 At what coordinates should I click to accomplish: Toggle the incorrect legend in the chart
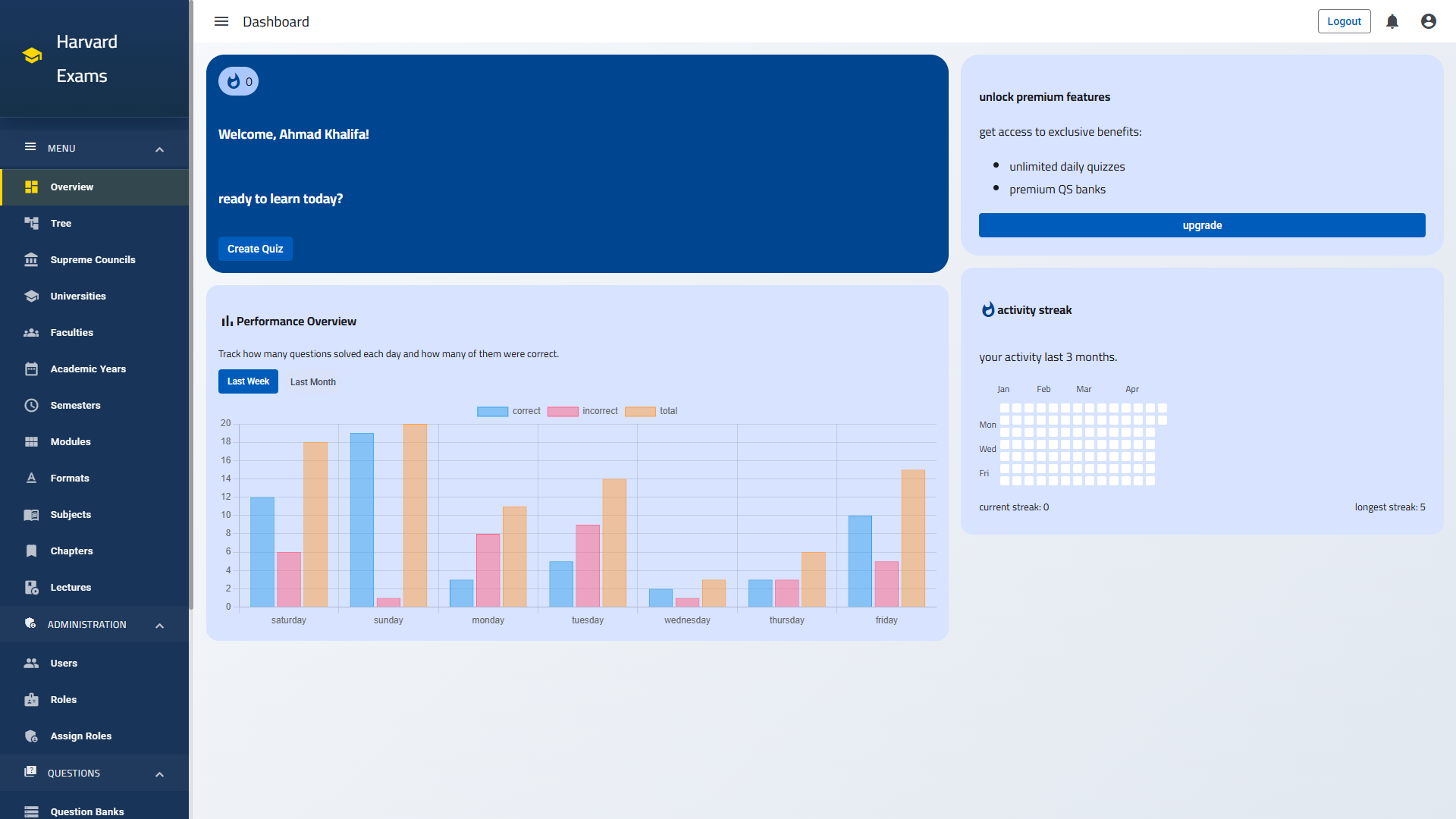click(x=582, y=411)
